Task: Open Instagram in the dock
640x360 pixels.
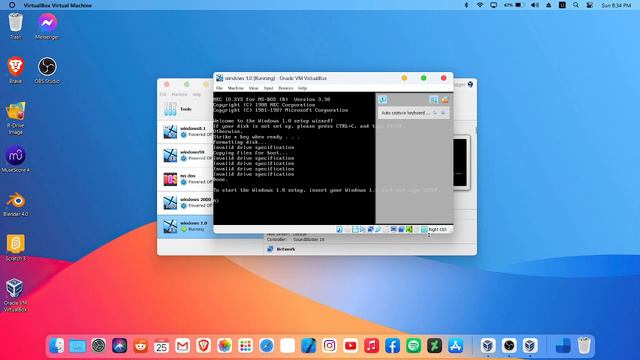Action: (329, 346)
